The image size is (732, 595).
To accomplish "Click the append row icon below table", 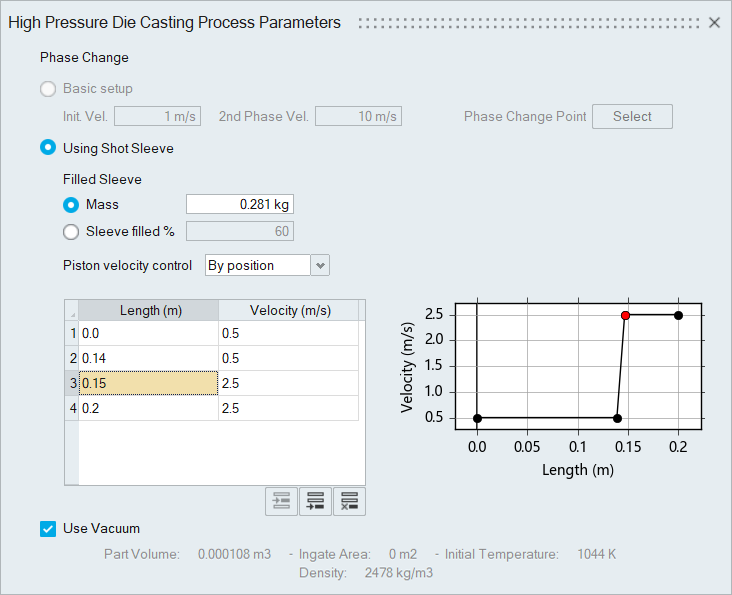I will 315,501.
